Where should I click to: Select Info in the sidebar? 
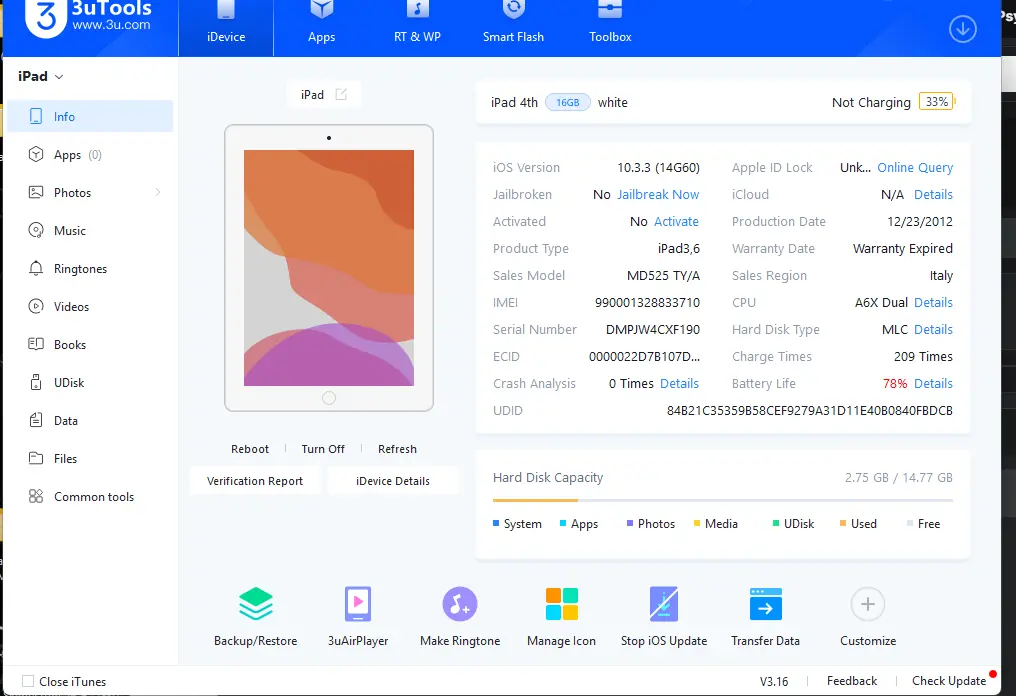tap(90, 117)
